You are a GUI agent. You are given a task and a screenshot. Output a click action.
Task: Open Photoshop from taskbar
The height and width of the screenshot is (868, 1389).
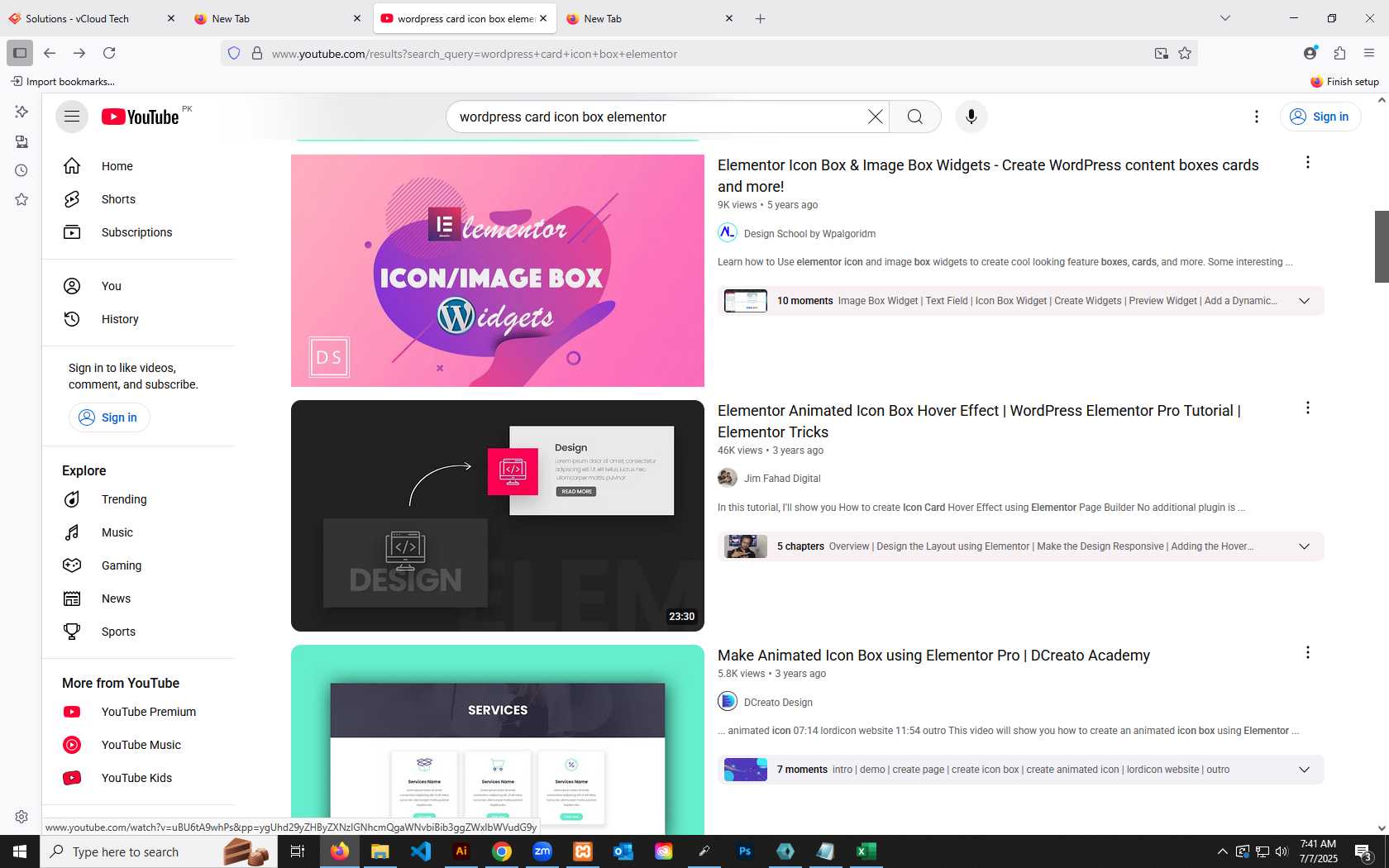[x=745, y=851]
